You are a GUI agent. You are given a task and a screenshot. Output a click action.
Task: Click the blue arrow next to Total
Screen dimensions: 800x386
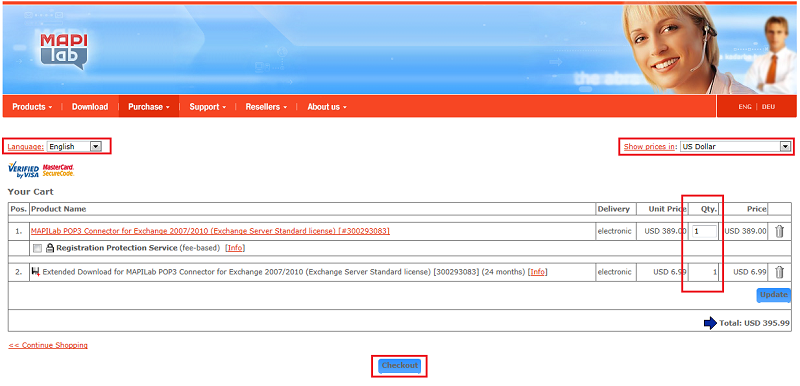[710, 323]
